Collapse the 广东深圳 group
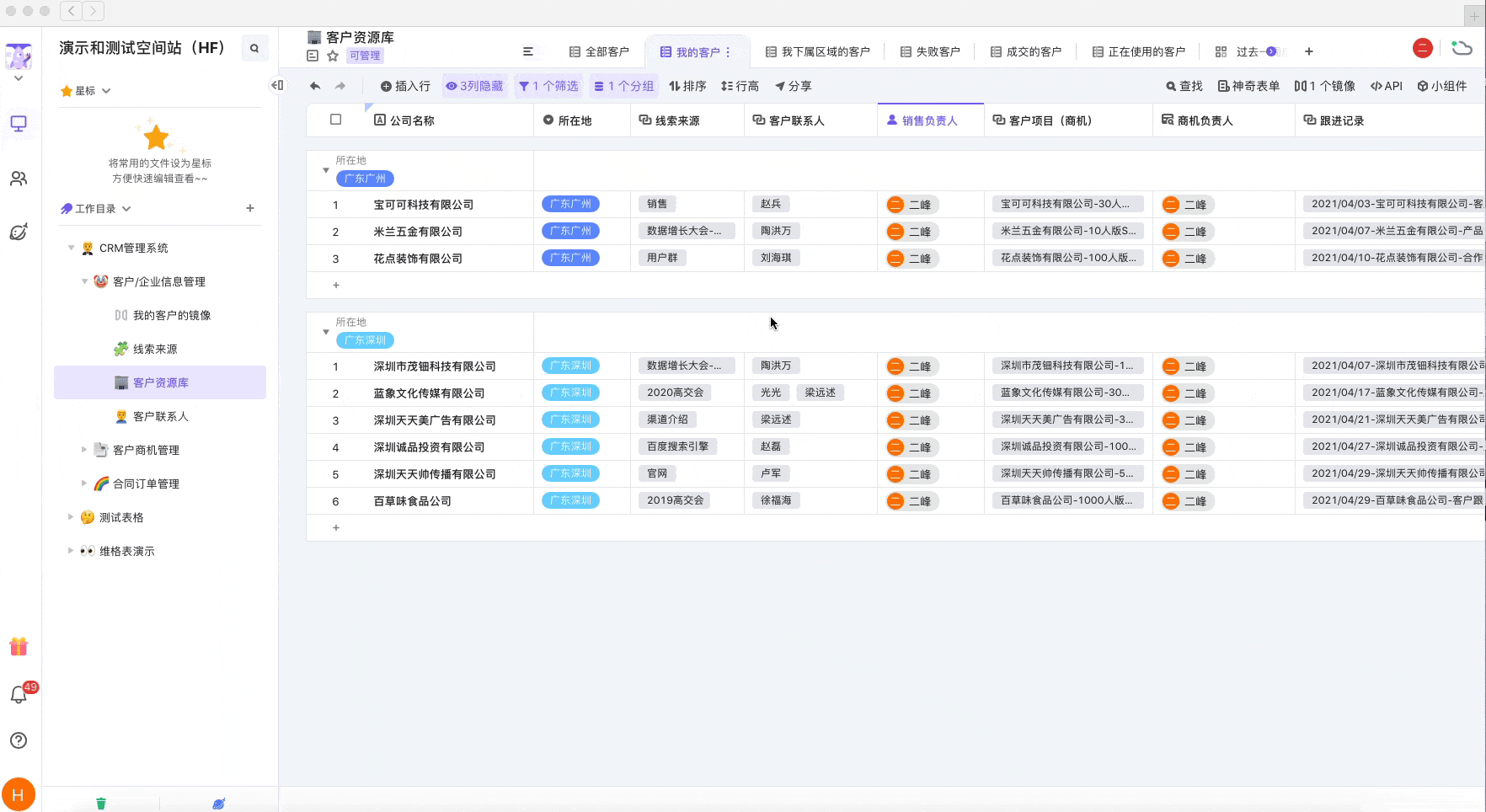 pos(326,332)
